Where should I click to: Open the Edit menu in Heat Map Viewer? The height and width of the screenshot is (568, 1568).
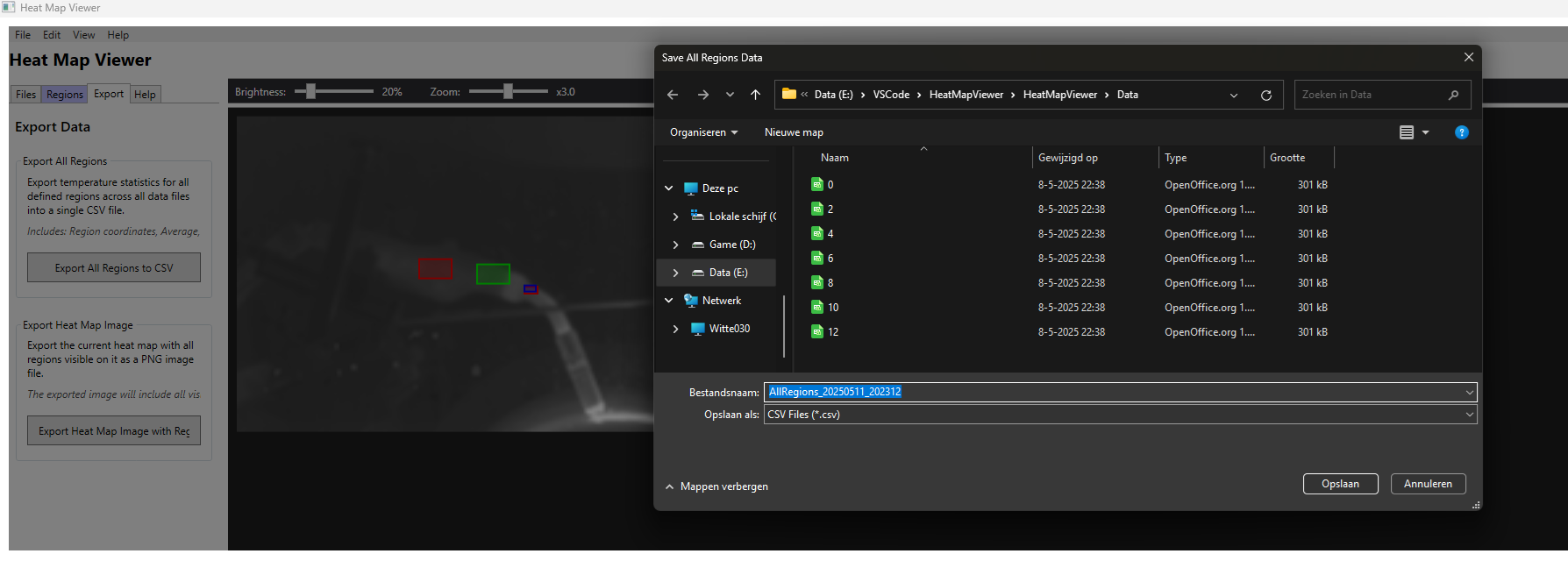pyautogui.click(x=52, y=35)
